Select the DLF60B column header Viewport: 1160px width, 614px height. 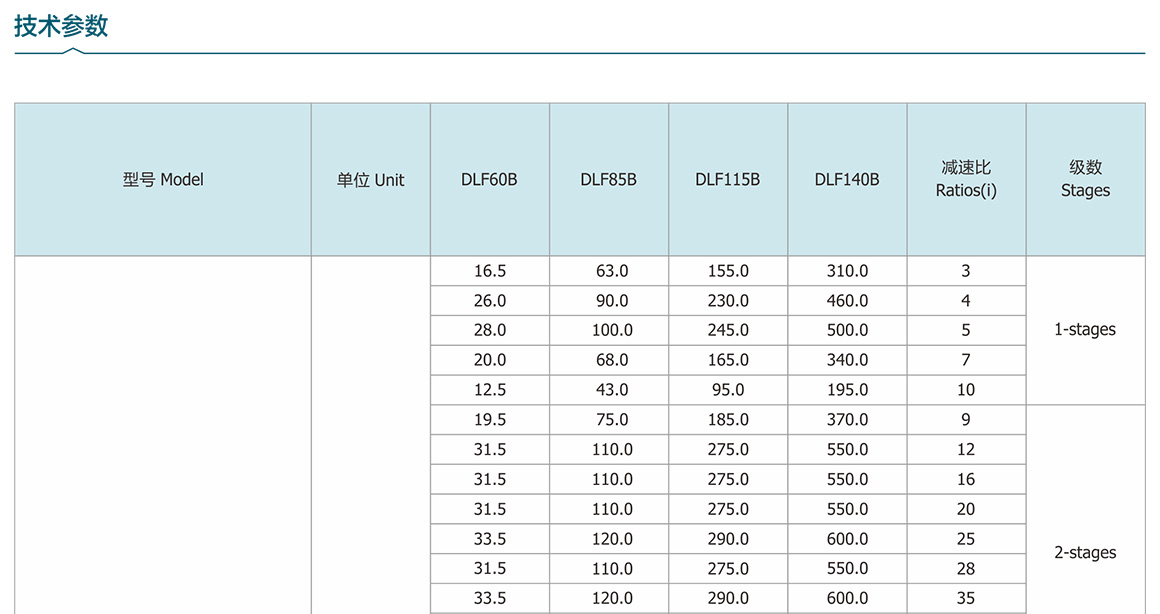(x=489, y=180)
